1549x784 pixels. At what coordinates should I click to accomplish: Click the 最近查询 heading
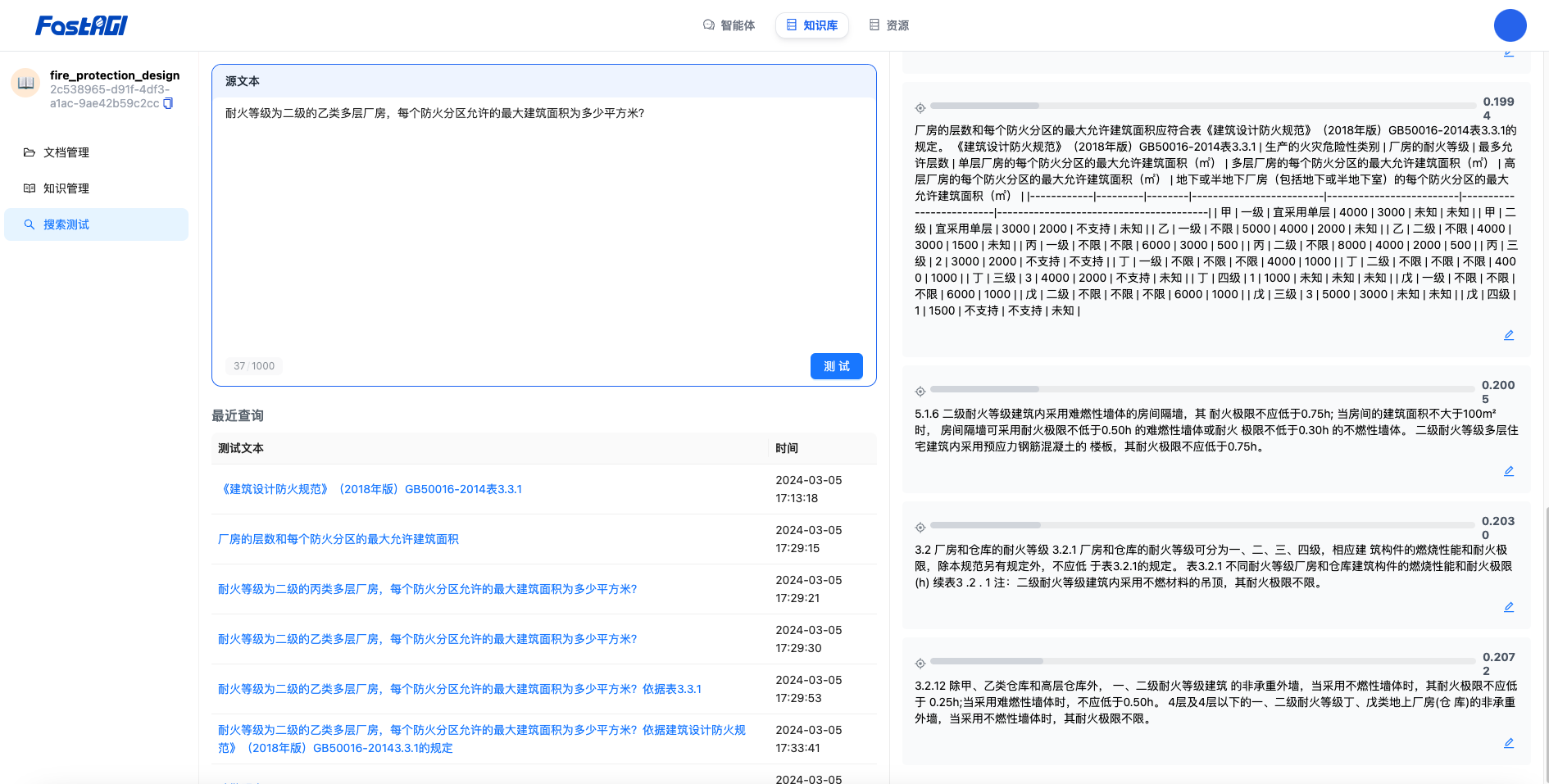[238, 415]
